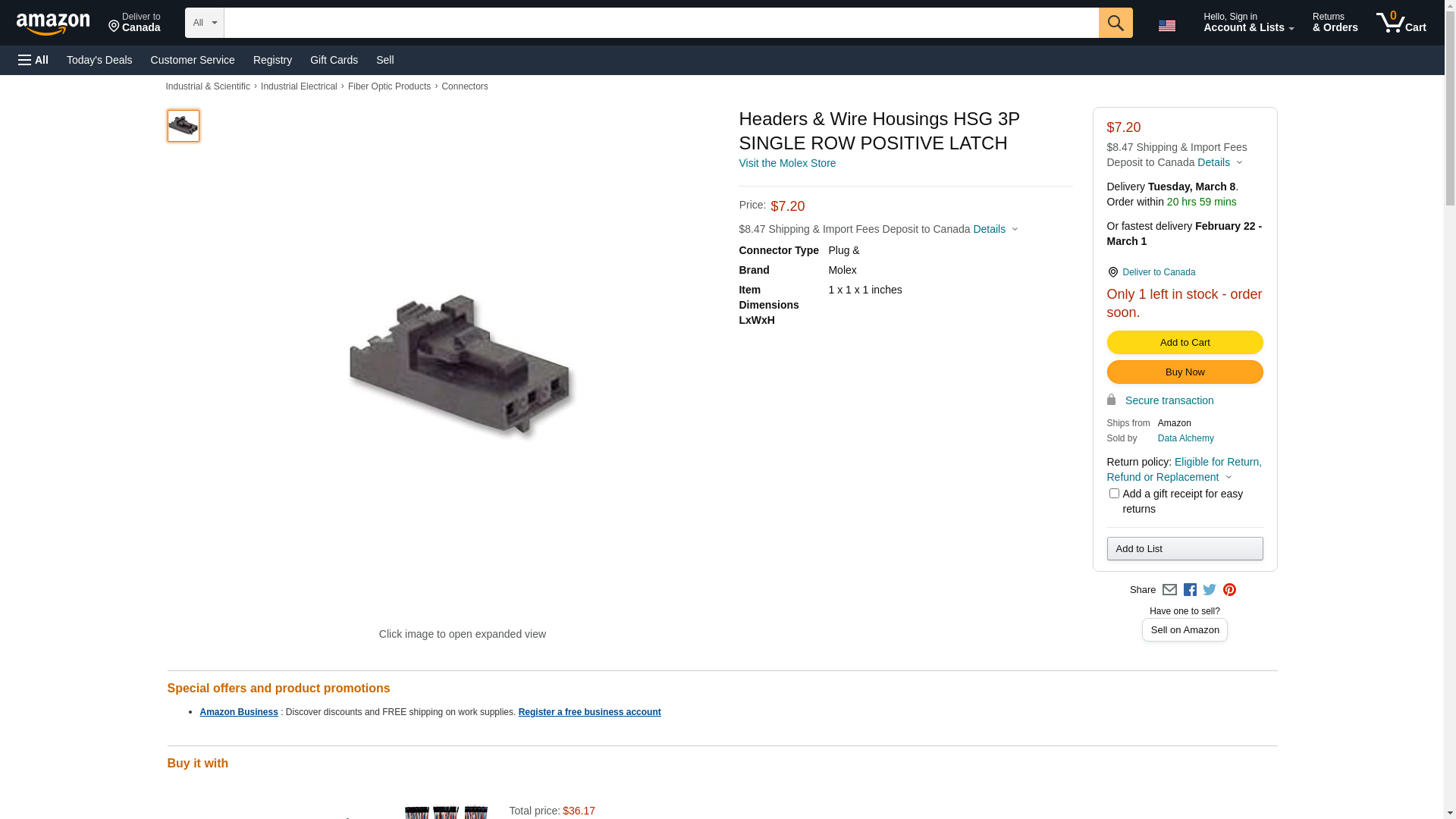Viewport: 1456px width, 819px height.
Task: Share the product on Pinterest
Action: coord(1229,590)
